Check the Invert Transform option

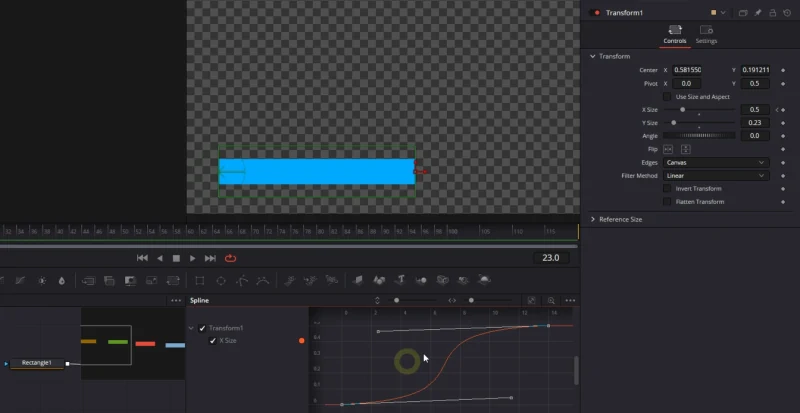click(668, 188)
